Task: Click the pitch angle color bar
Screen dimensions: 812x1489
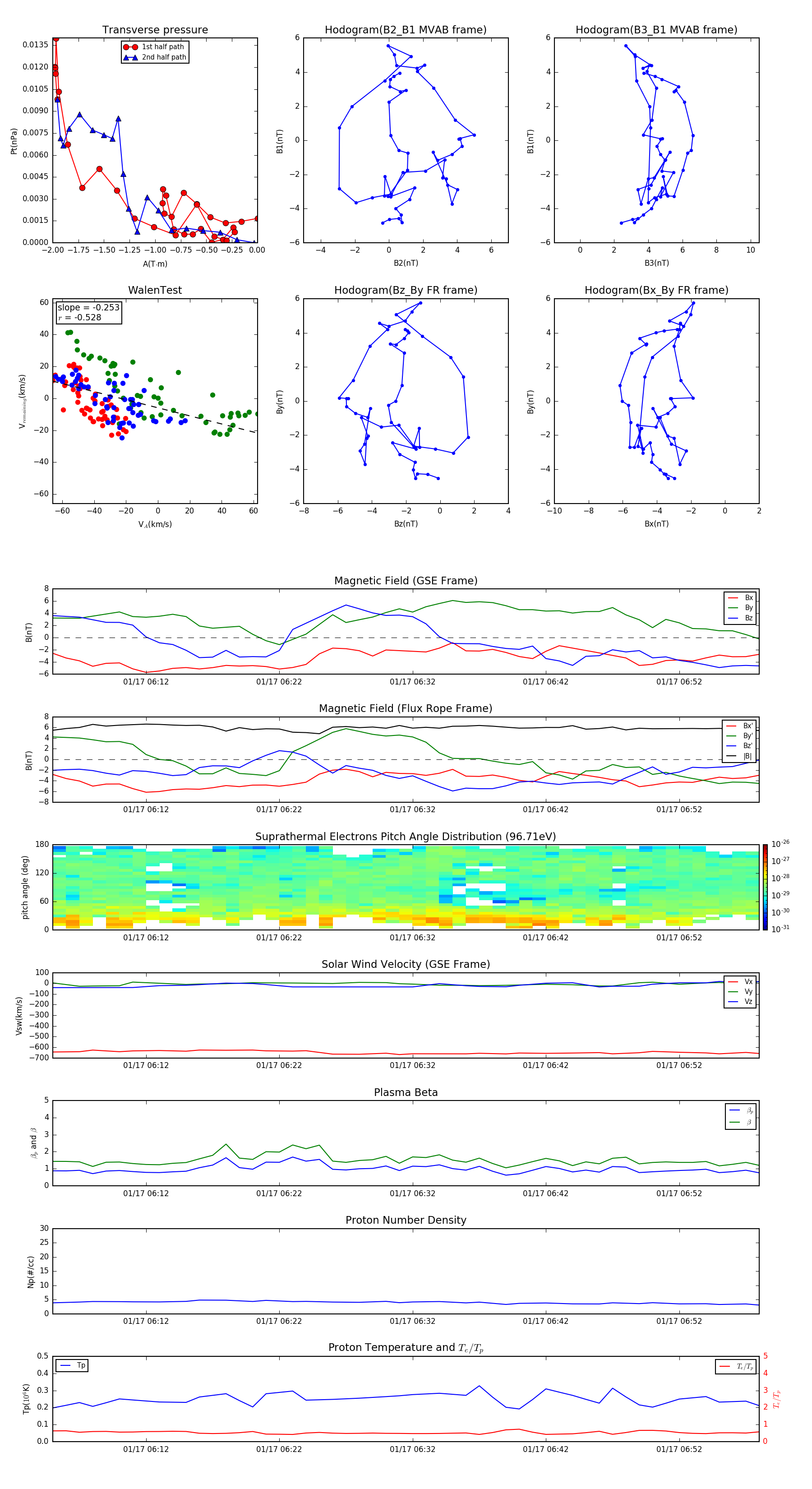Action: 765,887
